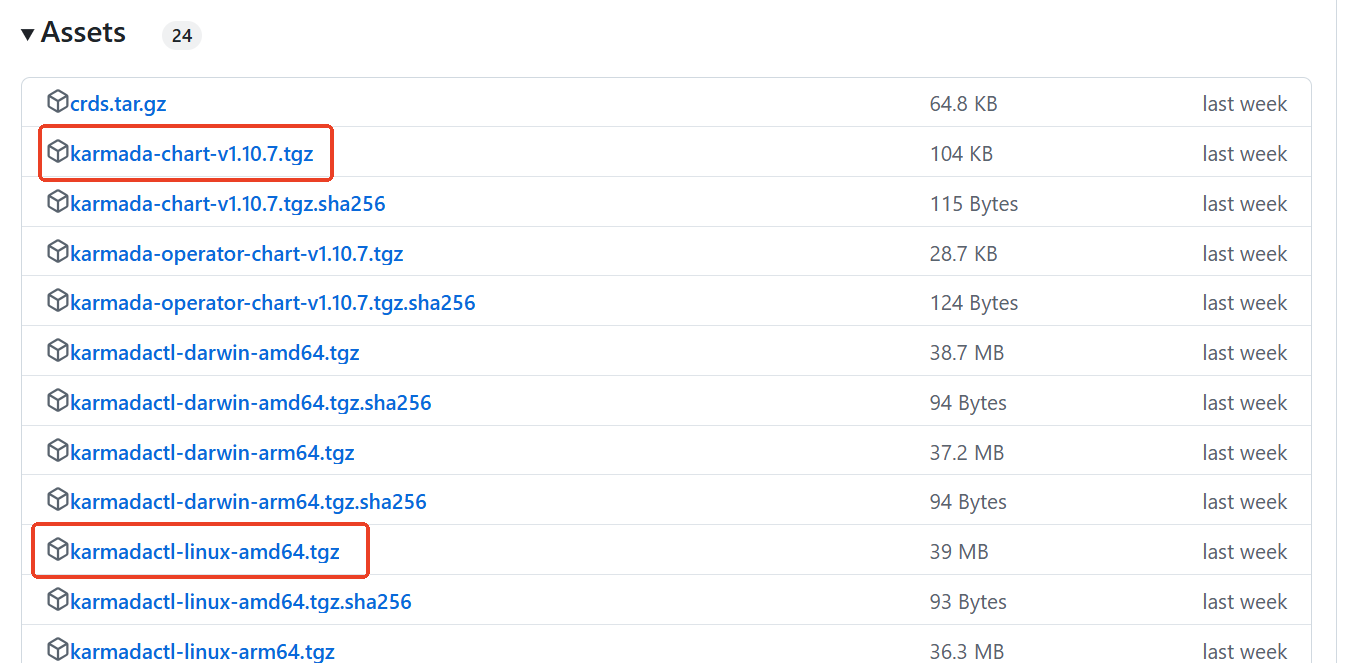
Task: Click package icon beside karmadactl-darwin-arm64.tgz
Action: coord(57,451)
